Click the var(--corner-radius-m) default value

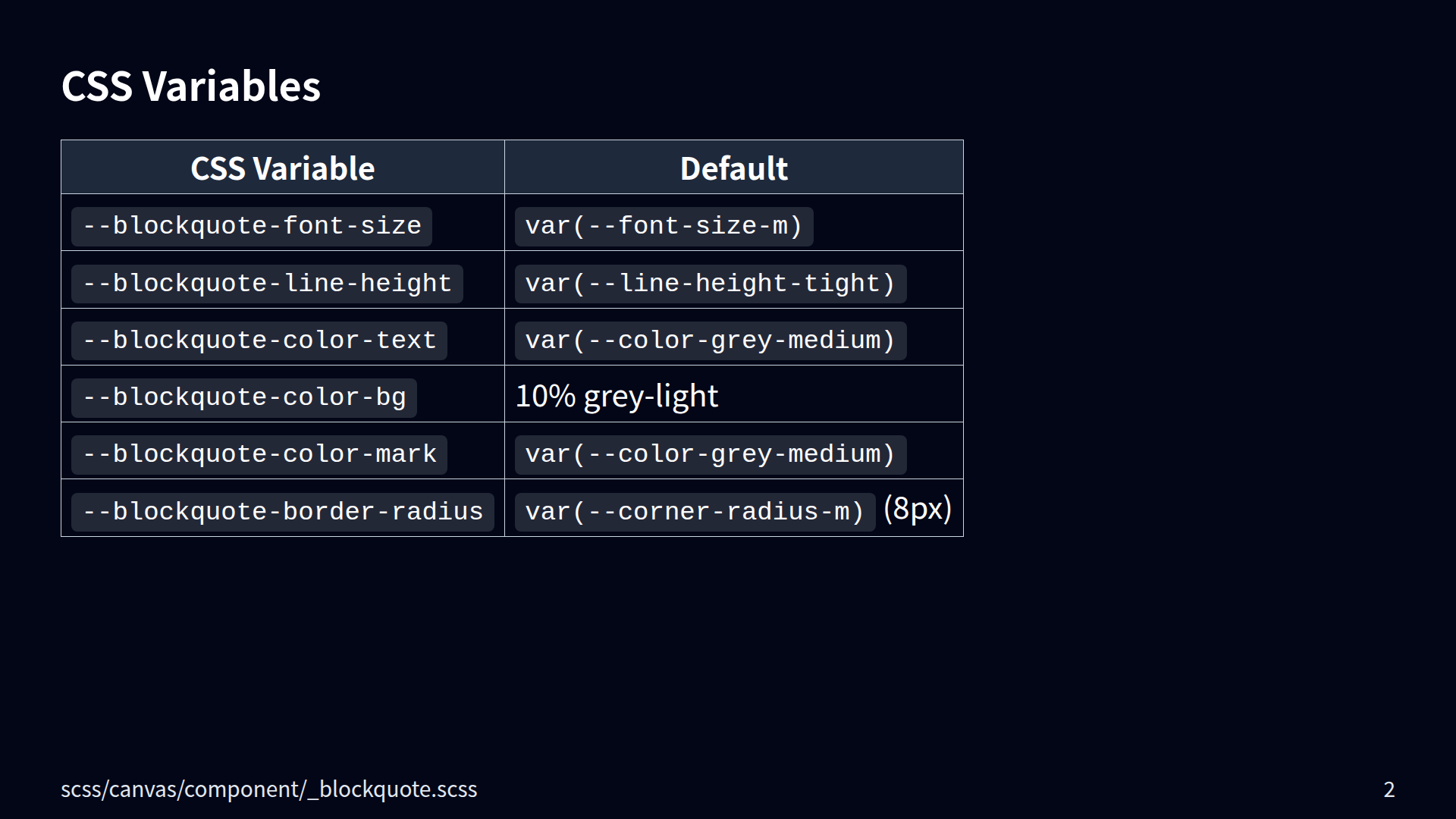point(695,512)
